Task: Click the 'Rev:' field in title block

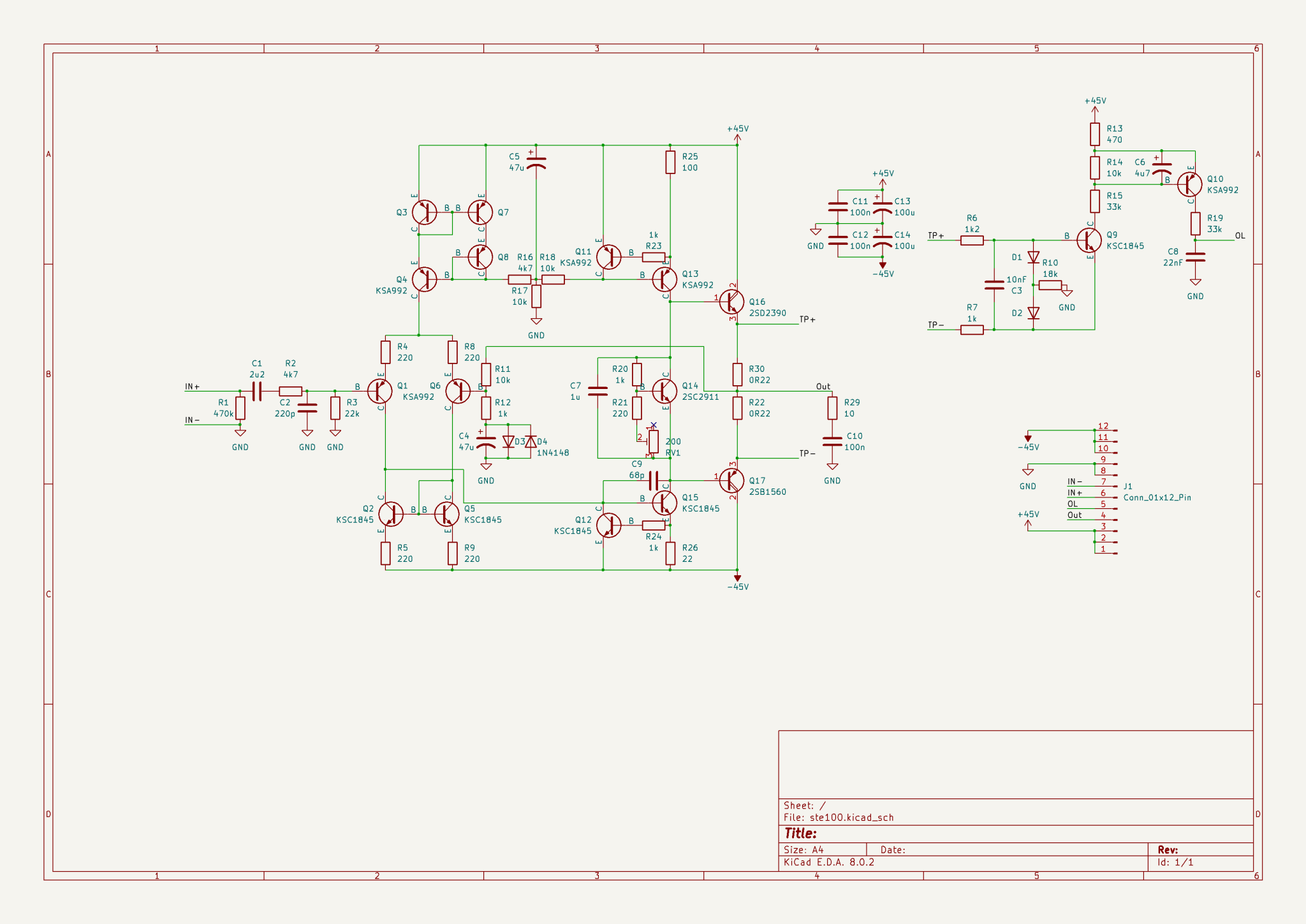Action: coord(1168,850)
